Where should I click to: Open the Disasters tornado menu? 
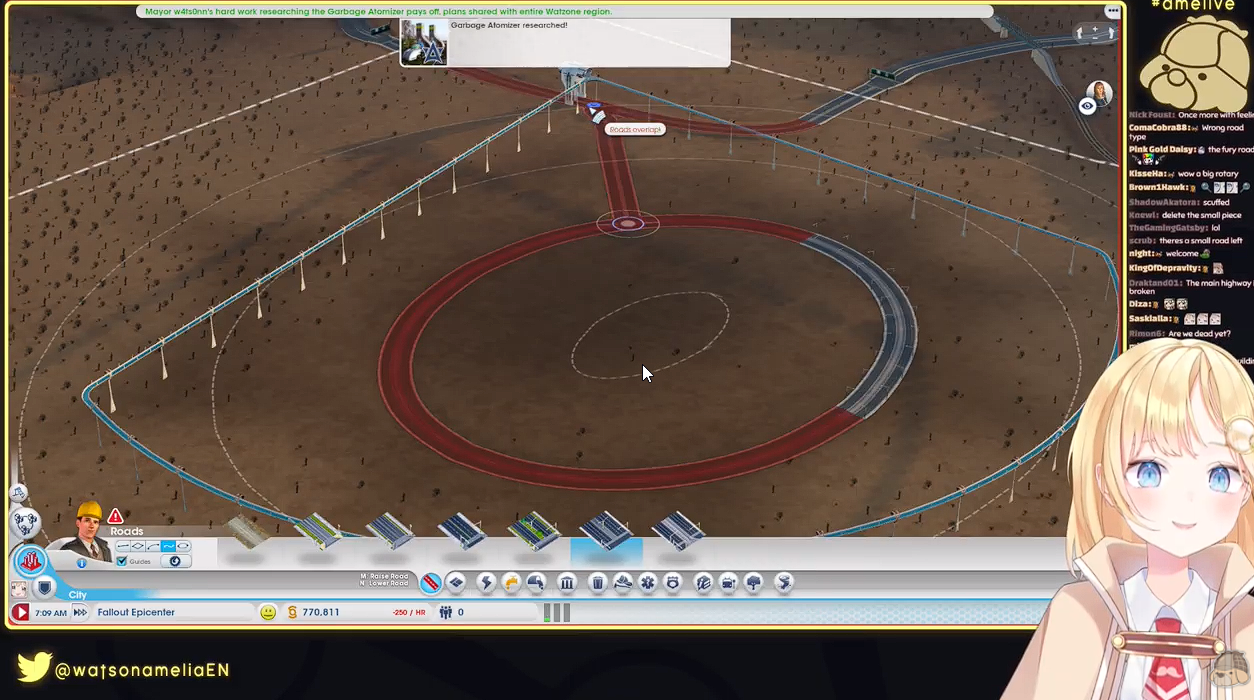point(784,582)
